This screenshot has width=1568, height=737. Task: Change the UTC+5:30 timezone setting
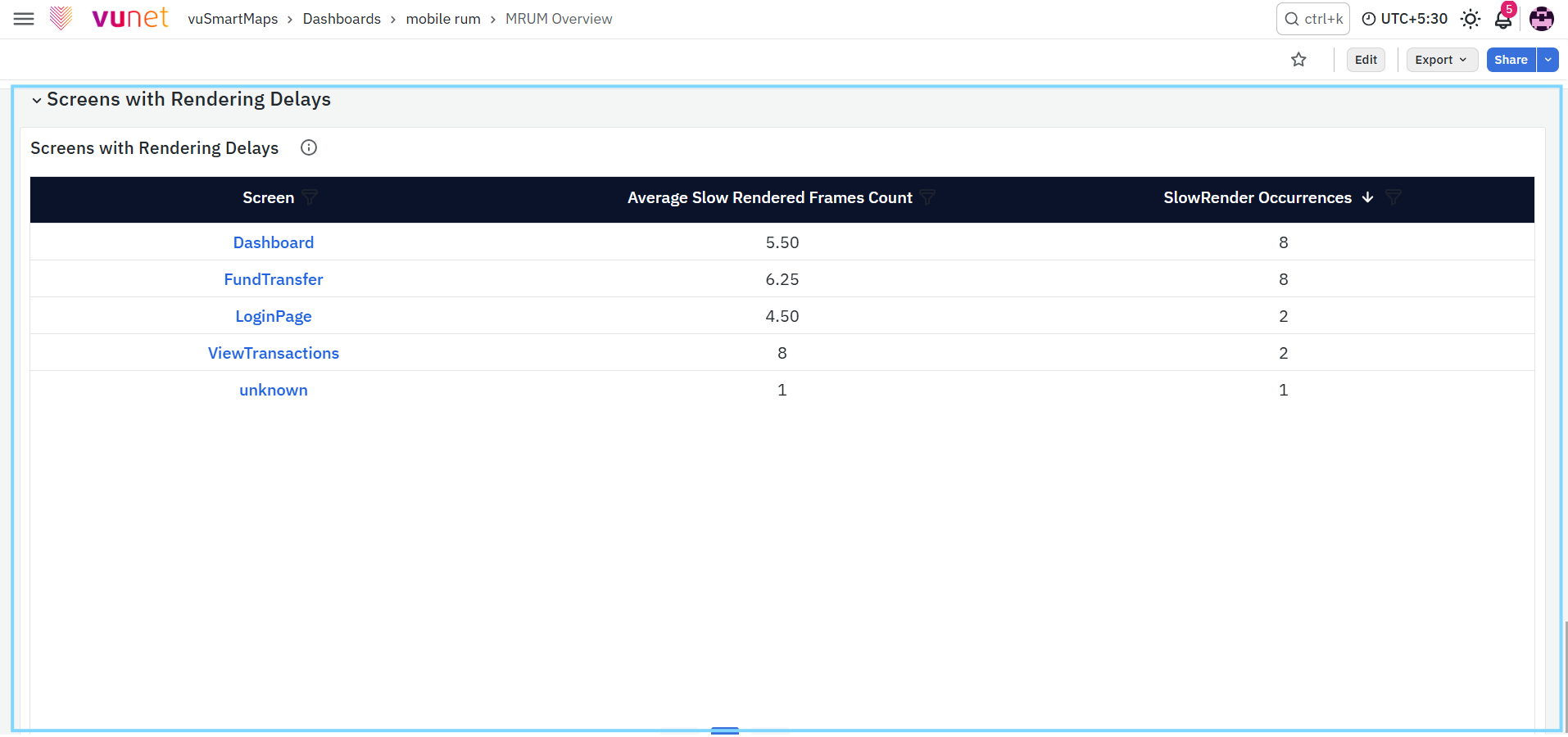tap(1404, 19)
